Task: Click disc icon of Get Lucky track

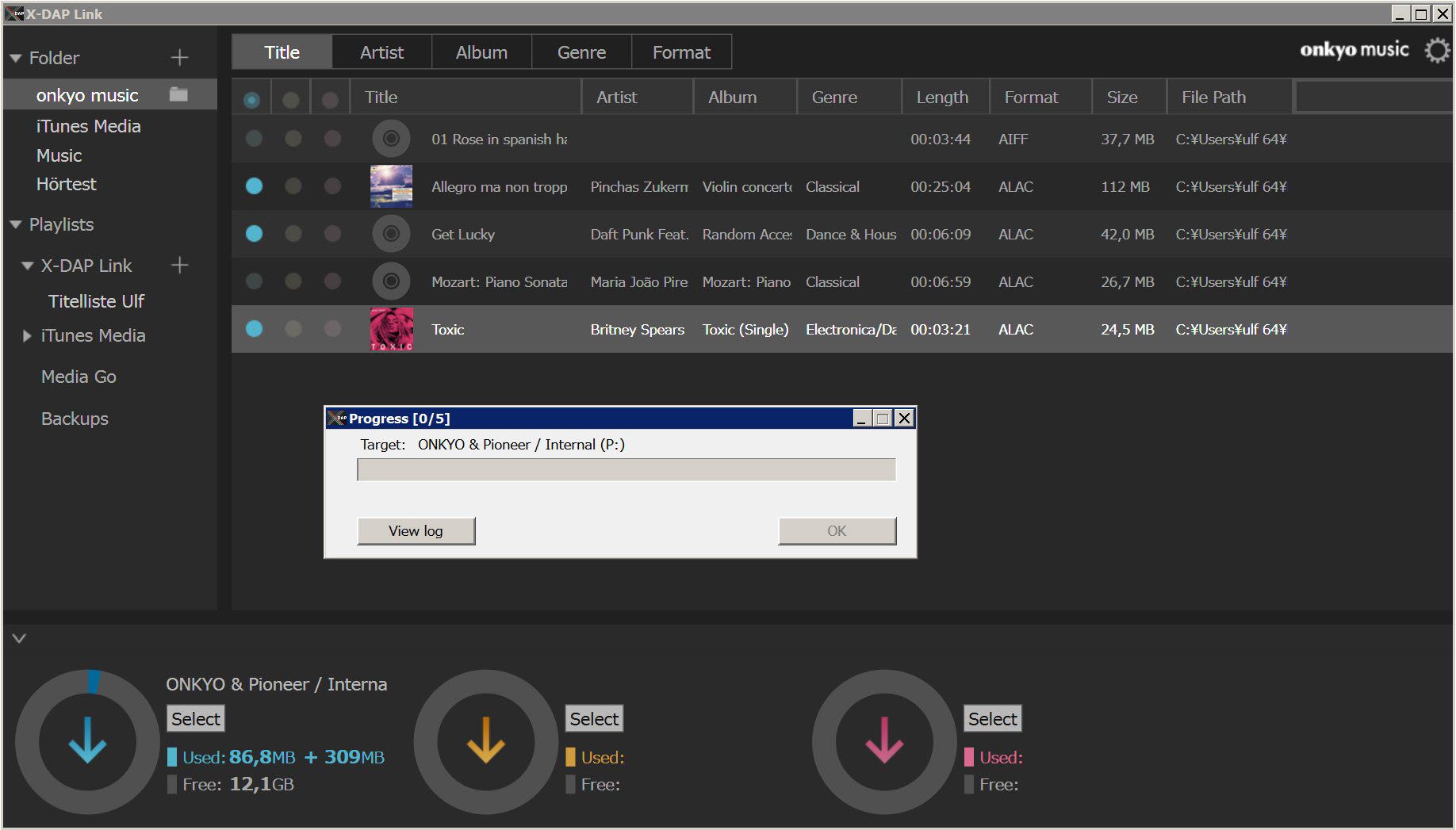Action: 391,234
